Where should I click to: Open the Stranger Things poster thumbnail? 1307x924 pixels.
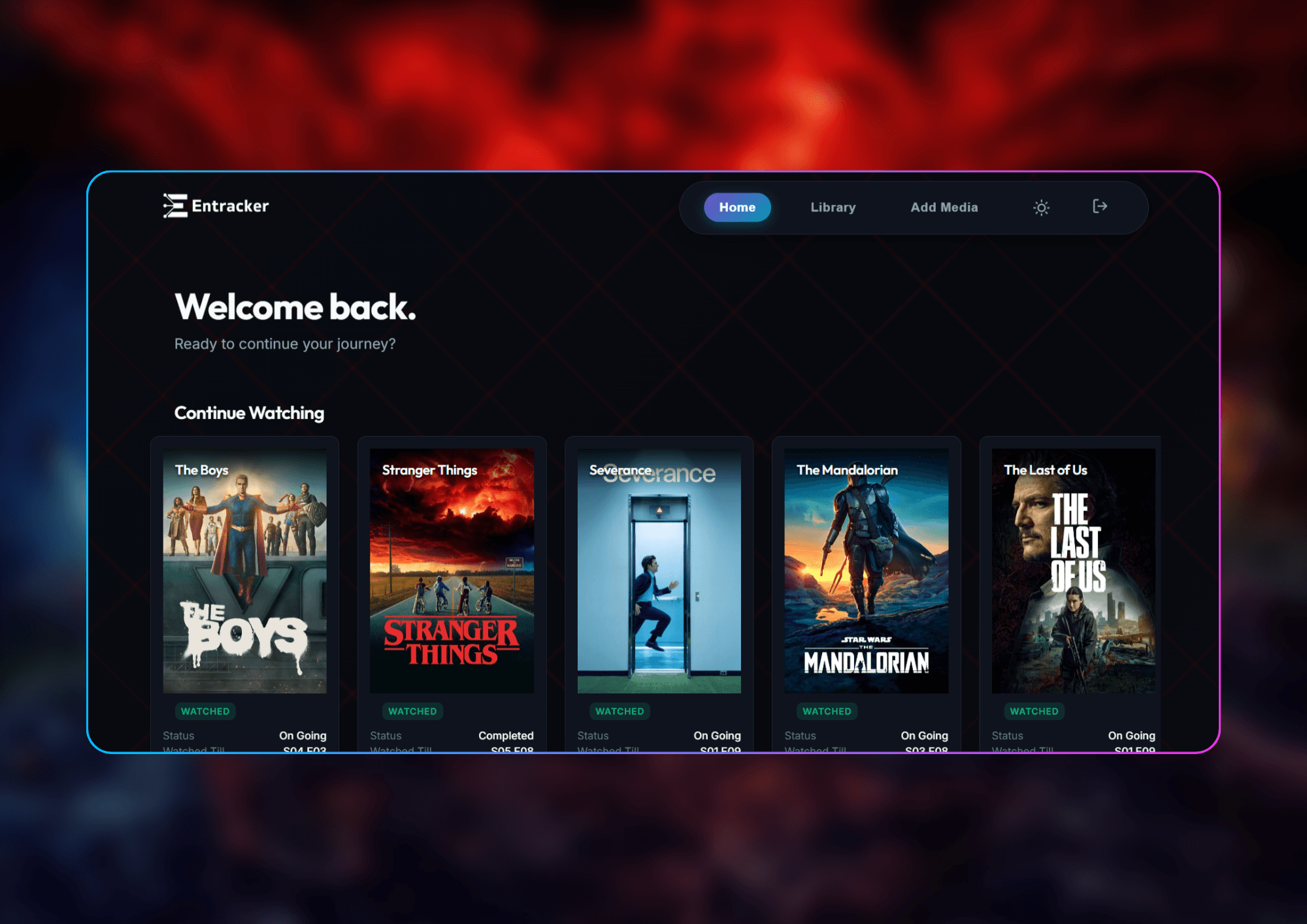[x=452, y=570]
